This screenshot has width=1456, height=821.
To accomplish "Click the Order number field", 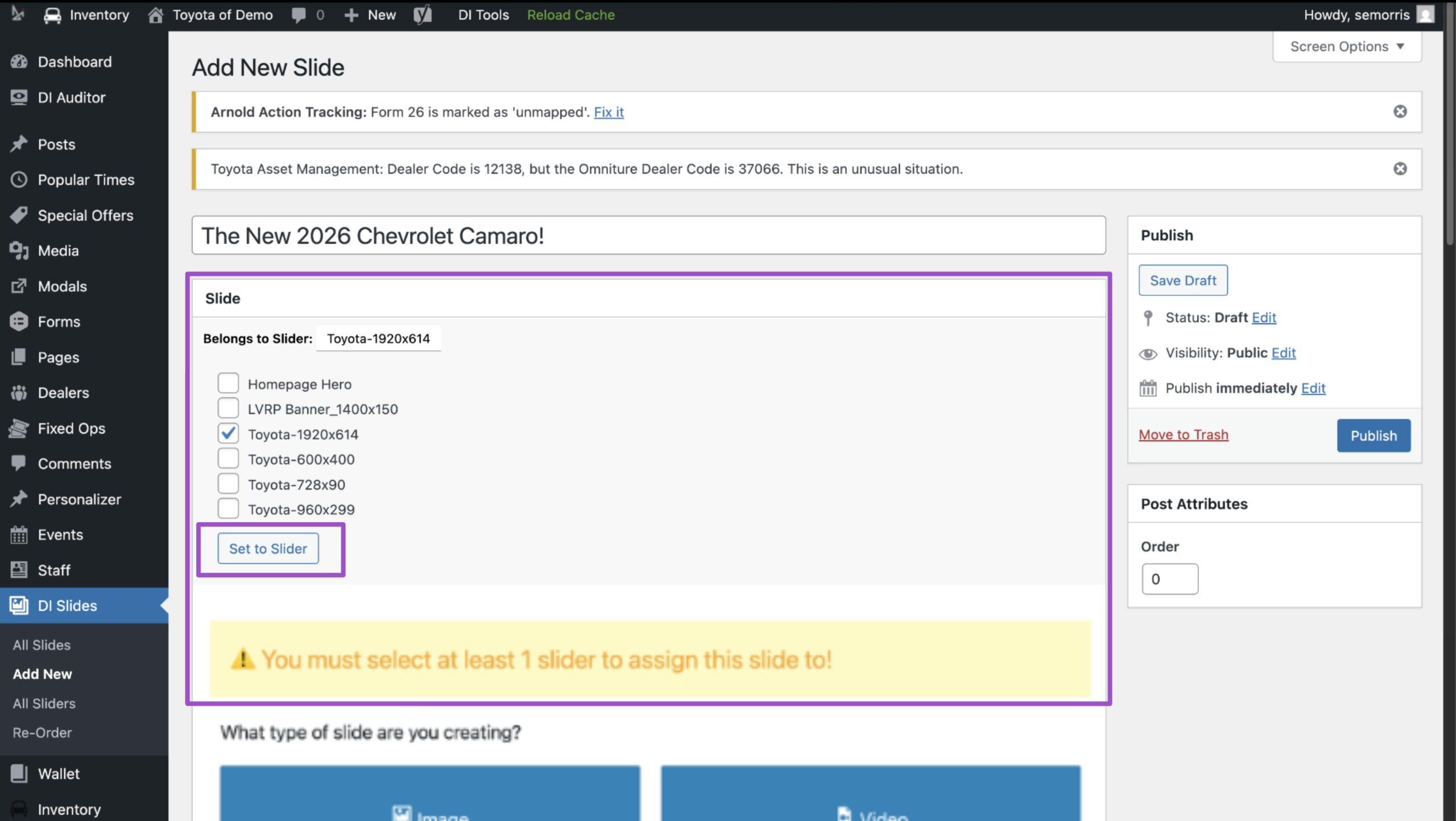I will point(1170,579).
